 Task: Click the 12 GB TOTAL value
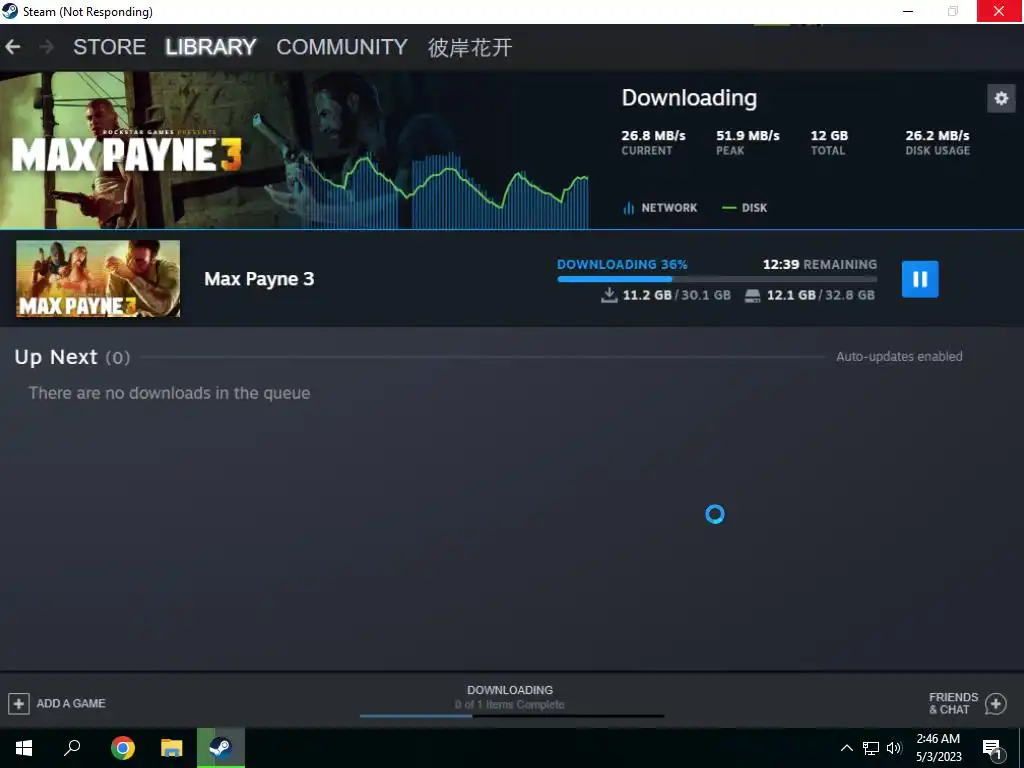829,136
